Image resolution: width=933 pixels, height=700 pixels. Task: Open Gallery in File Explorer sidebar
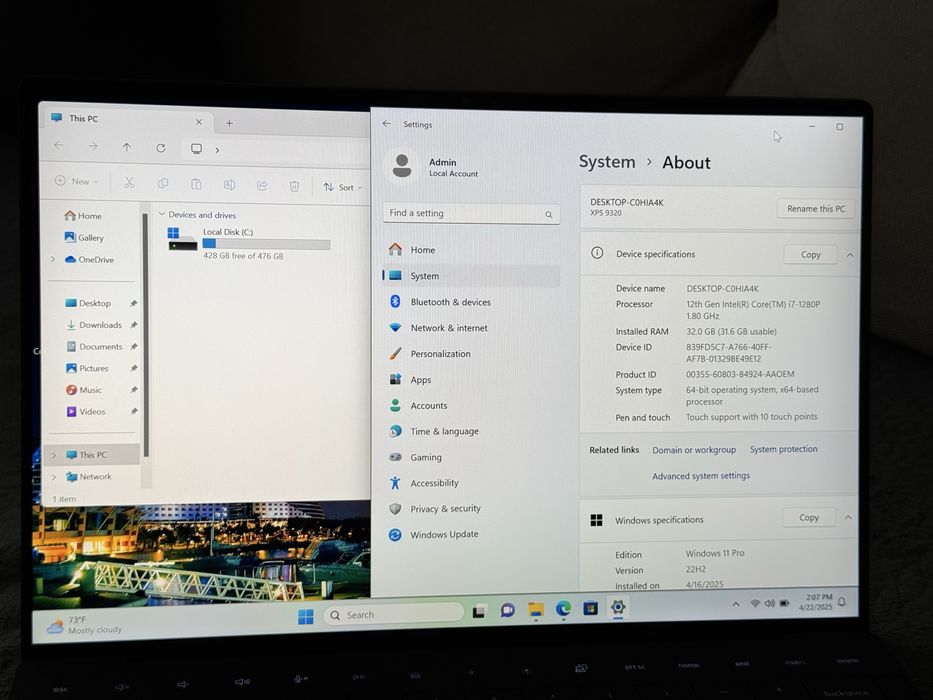pos(84,238)
